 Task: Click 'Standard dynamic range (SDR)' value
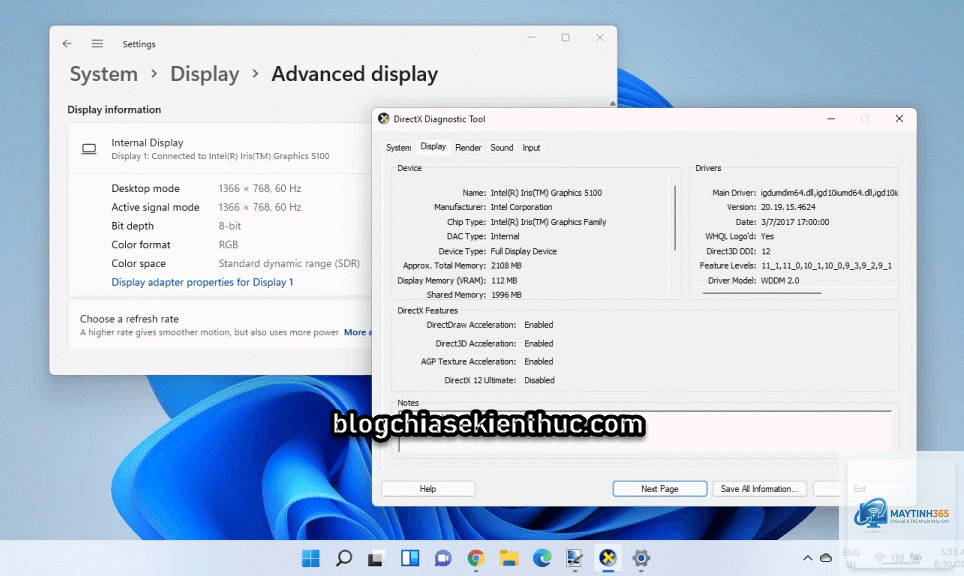(x=289, y=264)
